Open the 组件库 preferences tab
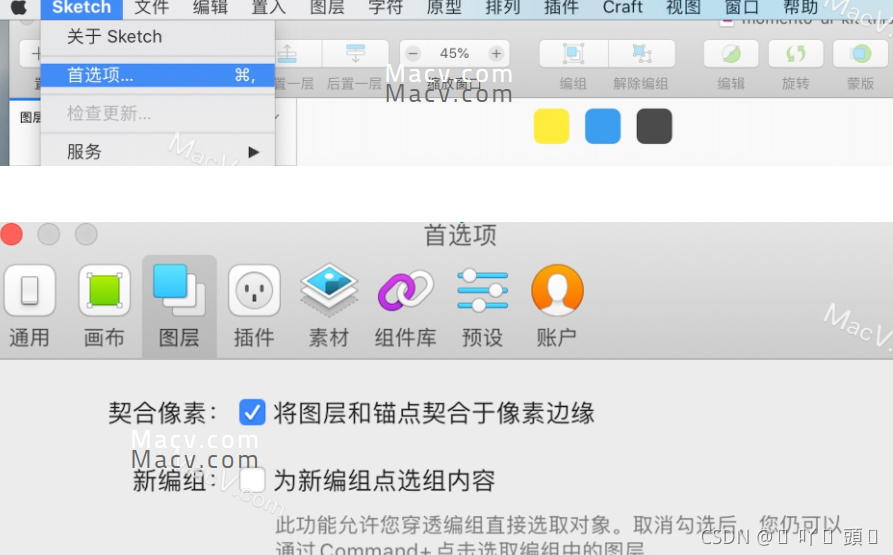Screen dimensions: 893x555 click(x=405, y=306)
